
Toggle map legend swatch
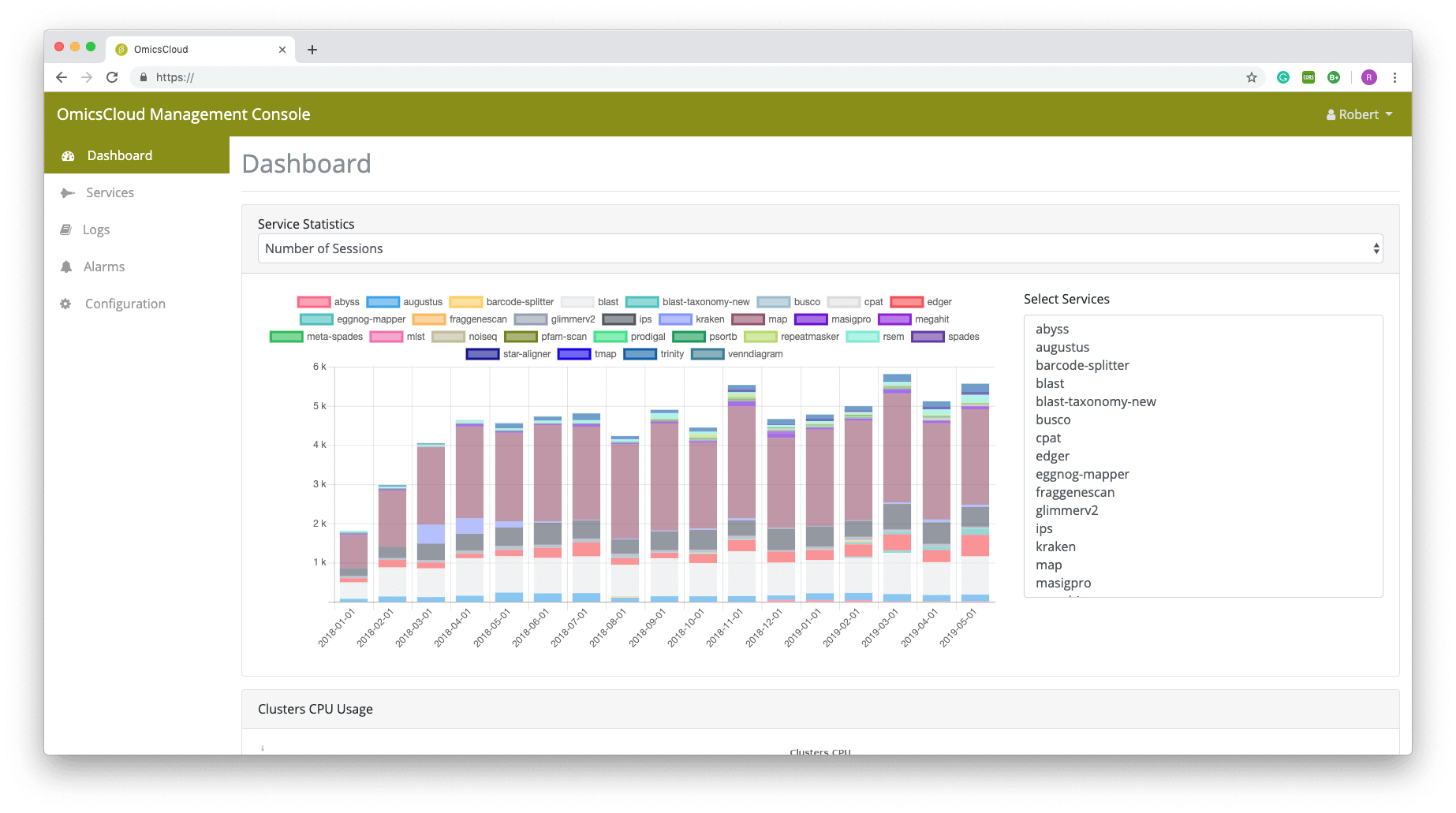tap(748, 319)
